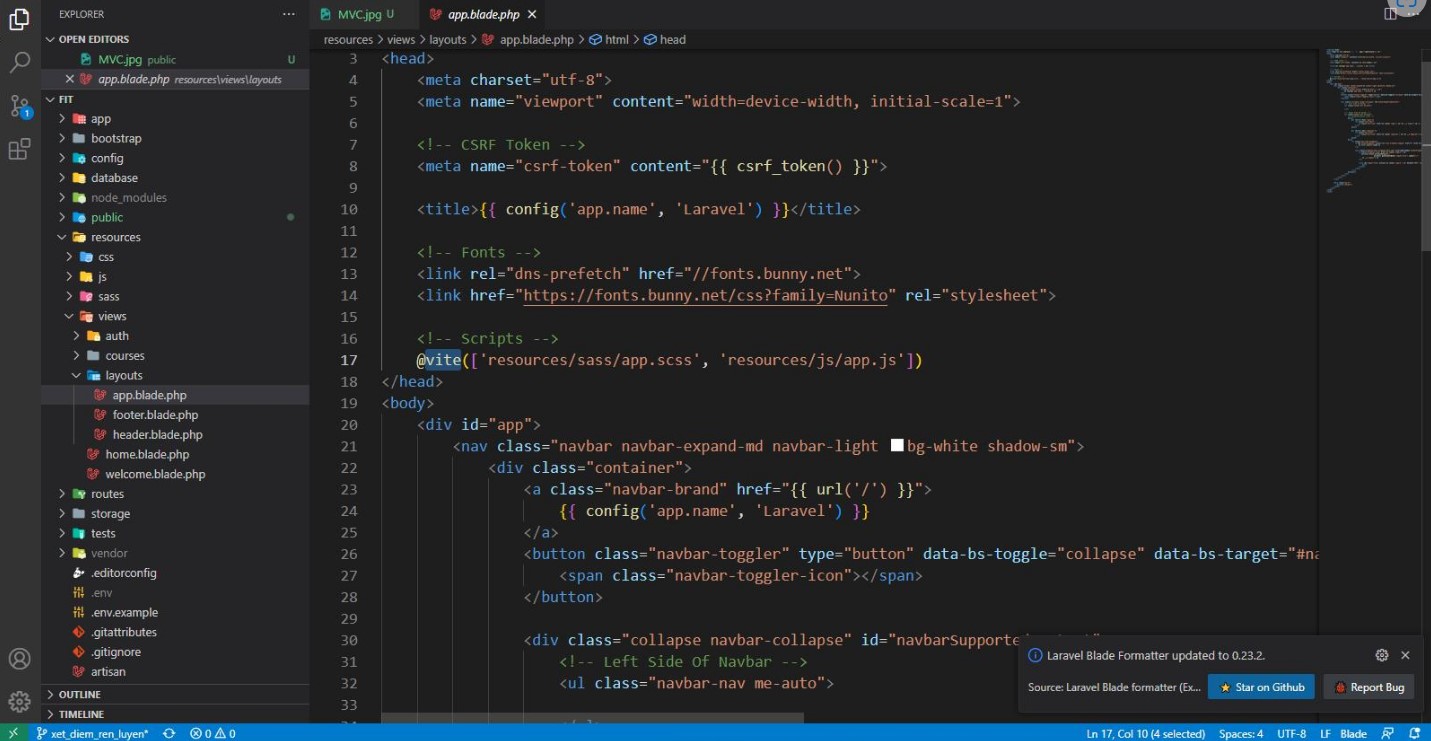Switch to the MVC.jpg tab

358,14
